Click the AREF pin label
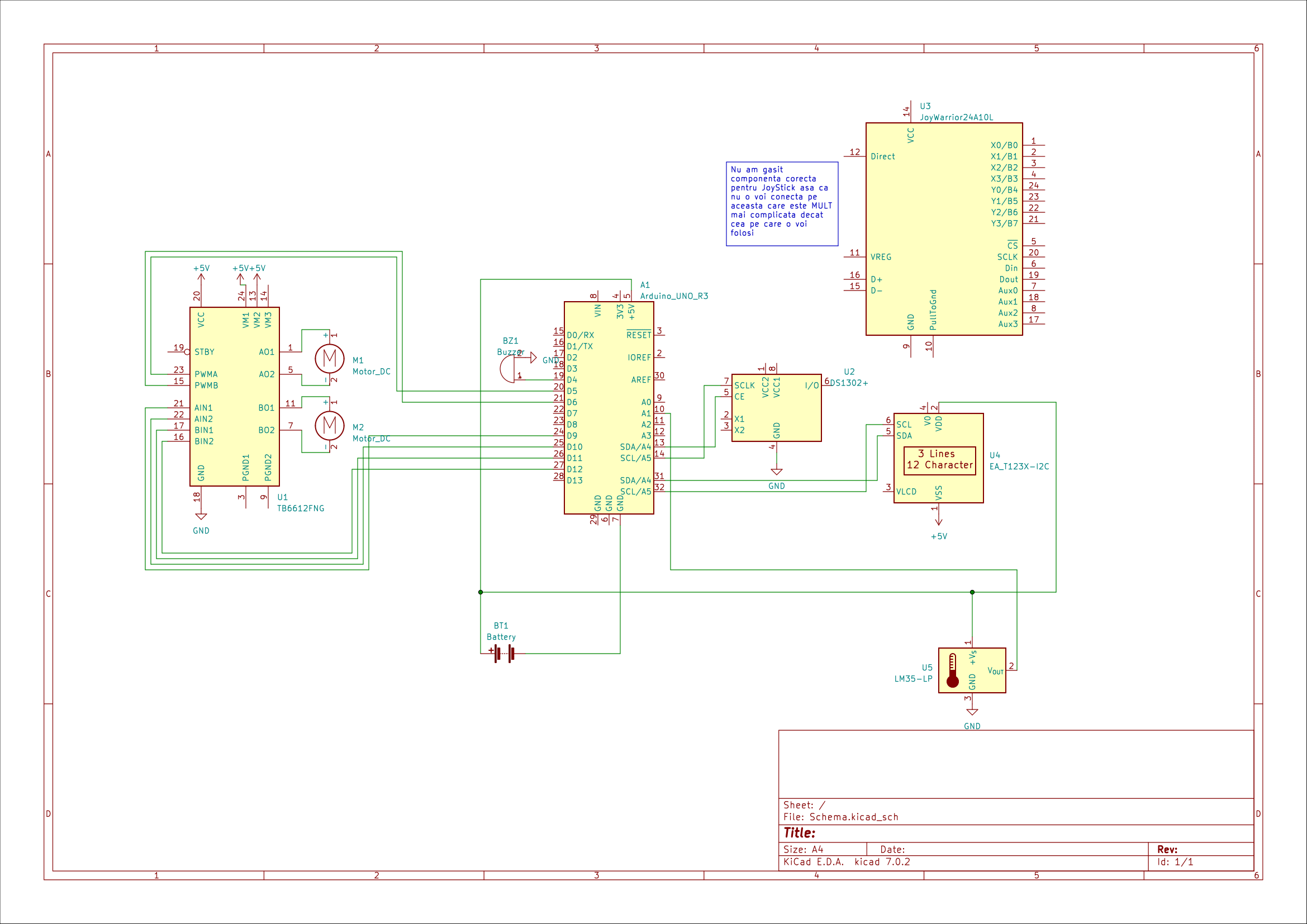Screen dimensions: 1307x924 pyautogui.click(x=641, y=380)
